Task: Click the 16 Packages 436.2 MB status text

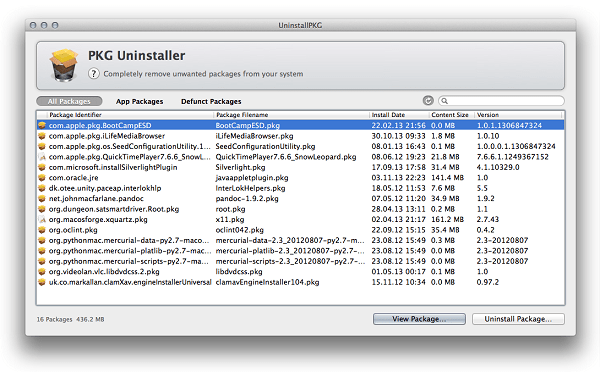Action: tap(70, 319)
